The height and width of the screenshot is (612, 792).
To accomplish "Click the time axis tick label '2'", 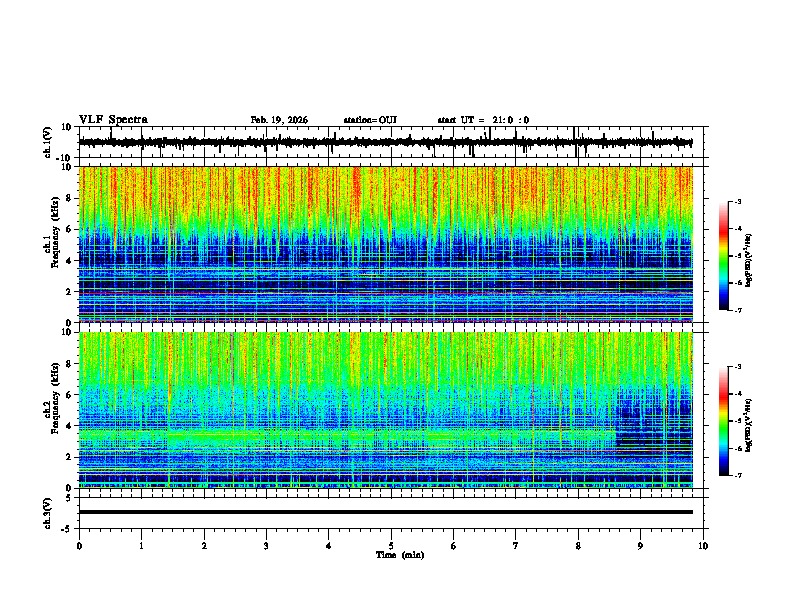I will click(204, 546).
